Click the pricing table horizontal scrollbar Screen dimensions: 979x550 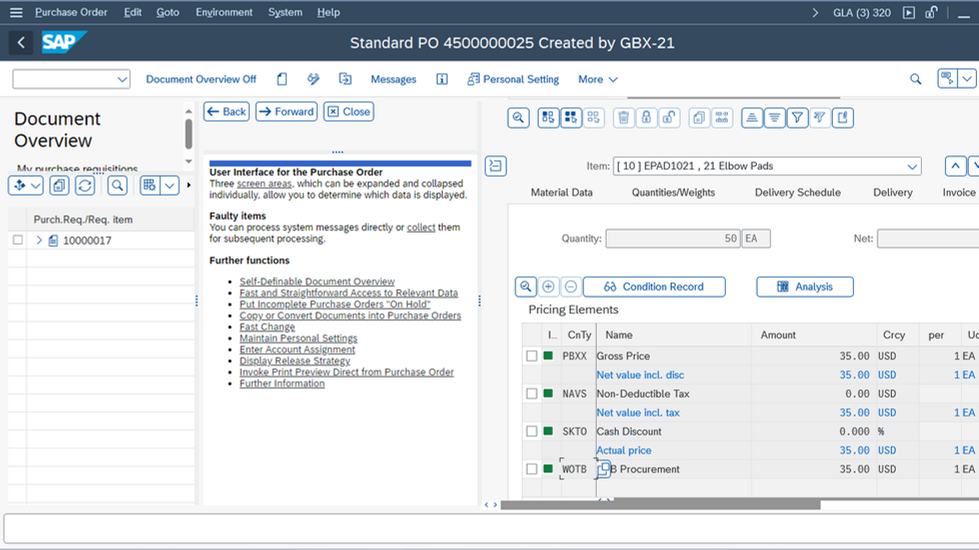tap(661, 504)
